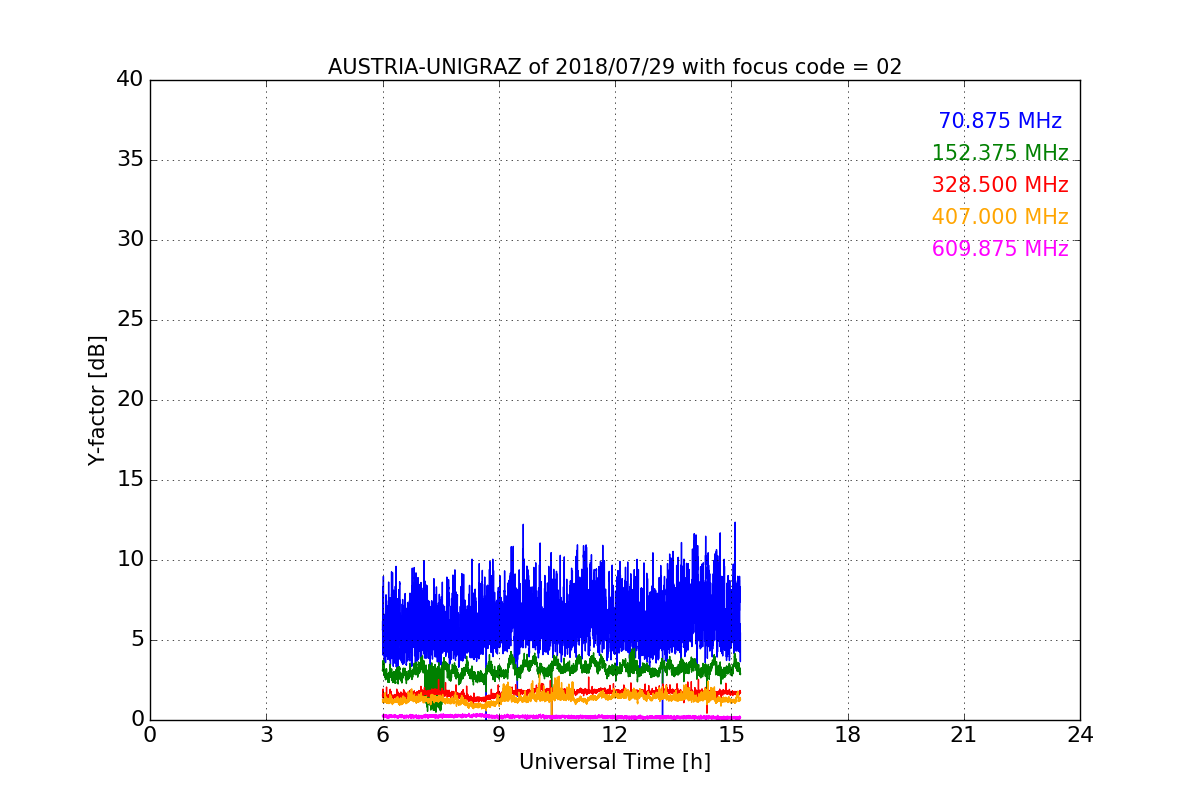Click the y-axis tick label 35
This screenshot has height=800, width=1200.
(x=130, y=160)
